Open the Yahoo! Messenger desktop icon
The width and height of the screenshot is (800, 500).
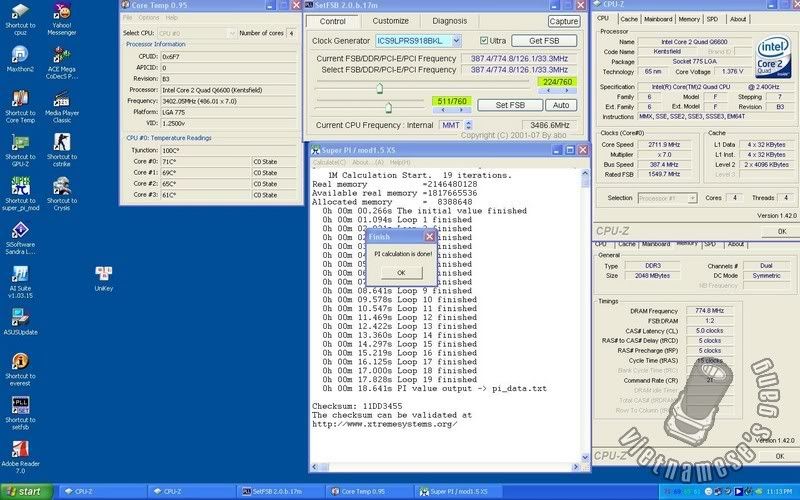pyautogui.click(x=62, y=19)
